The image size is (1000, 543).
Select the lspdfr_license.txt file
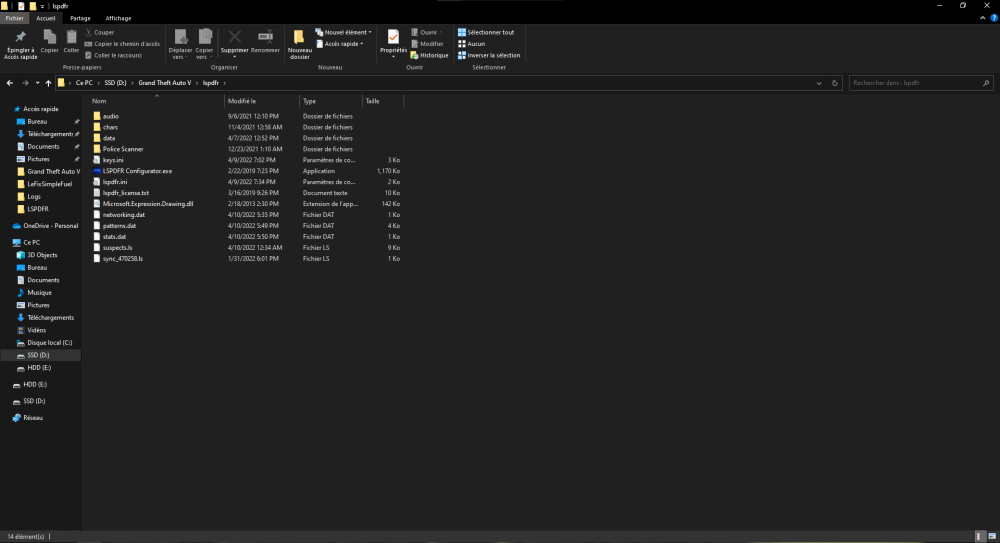coord(121,193)
